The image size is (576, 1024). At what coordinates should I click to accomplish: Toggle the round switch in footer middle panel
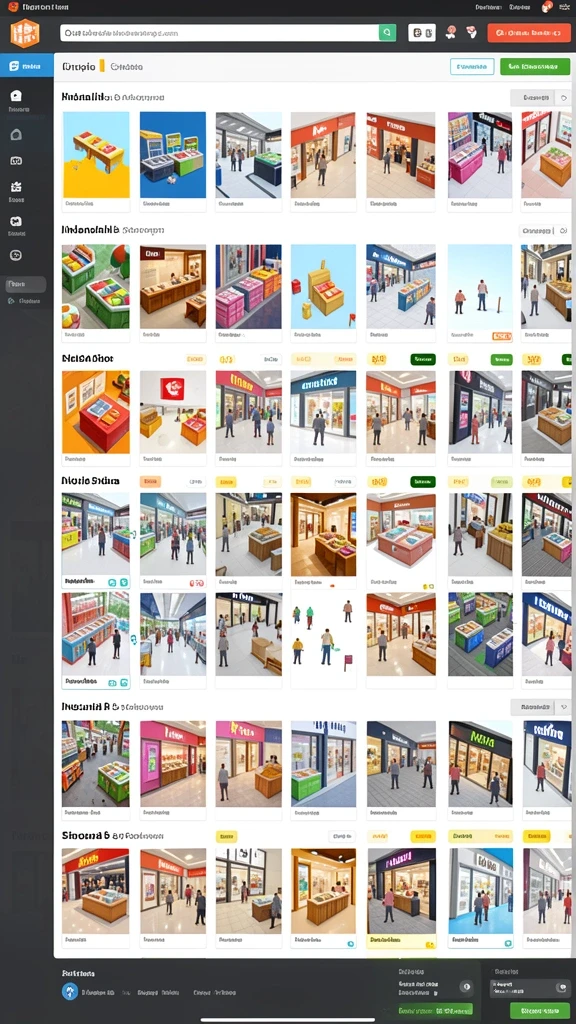tap(466, 987)
